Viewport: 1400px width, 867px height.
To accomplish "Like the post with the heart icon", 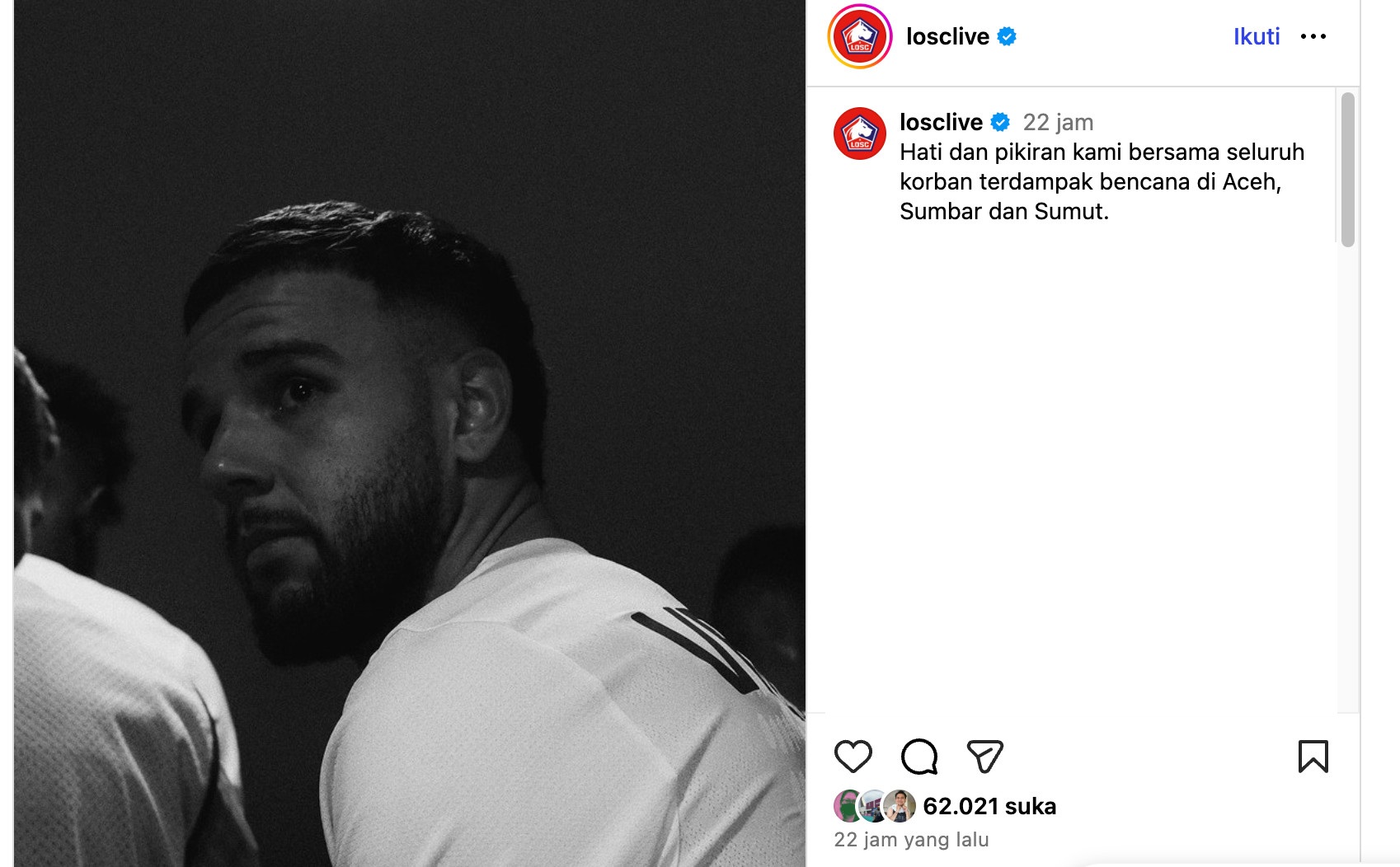I will (853, 757).
